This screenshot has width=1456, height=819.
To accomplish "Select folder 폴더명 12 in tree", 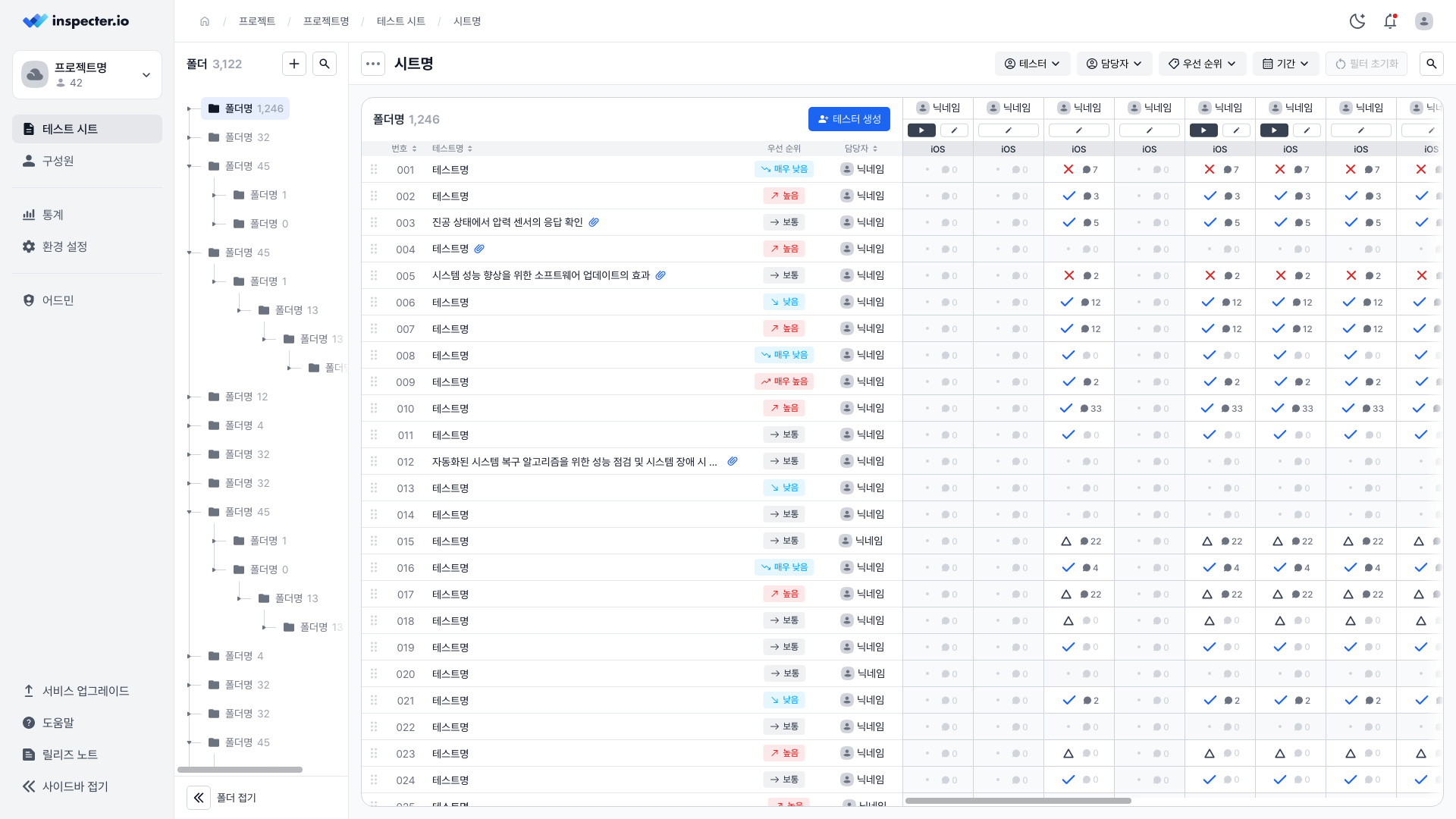I will click(238, 397).
